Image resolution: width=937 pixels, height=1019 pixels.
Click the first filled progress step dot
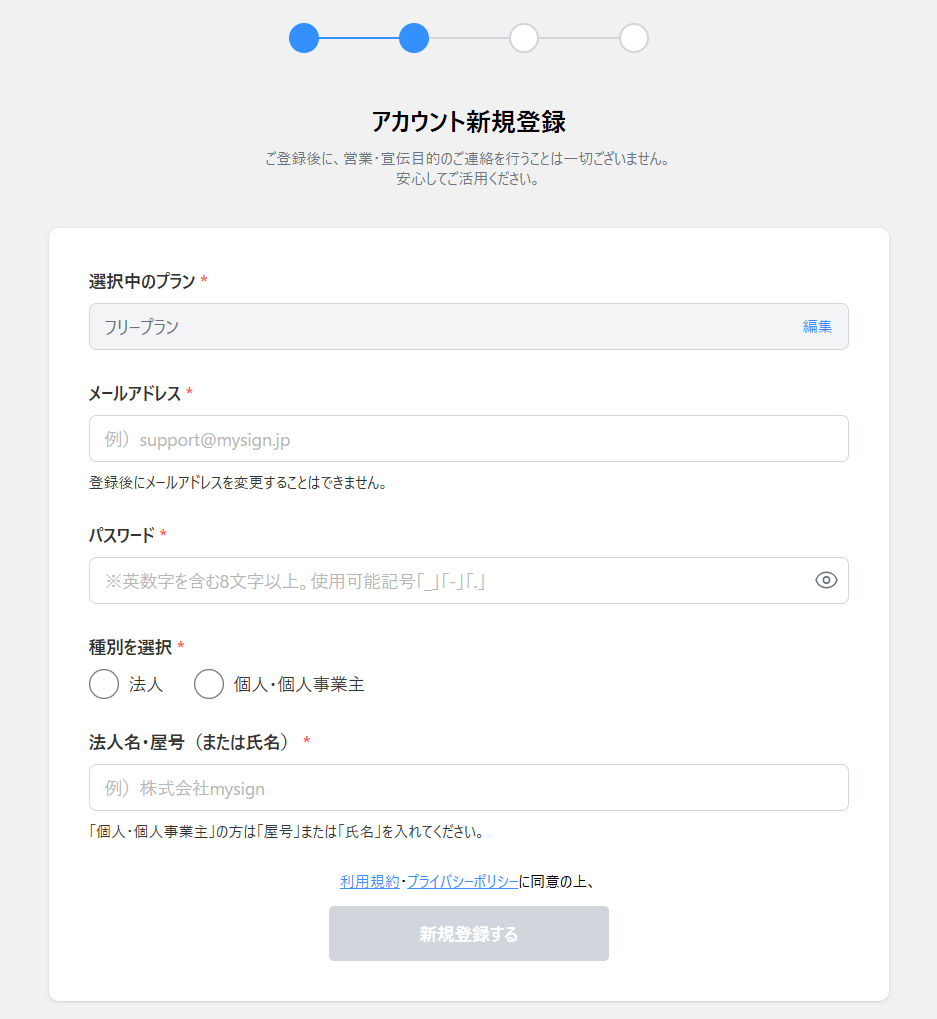point(303,38)
